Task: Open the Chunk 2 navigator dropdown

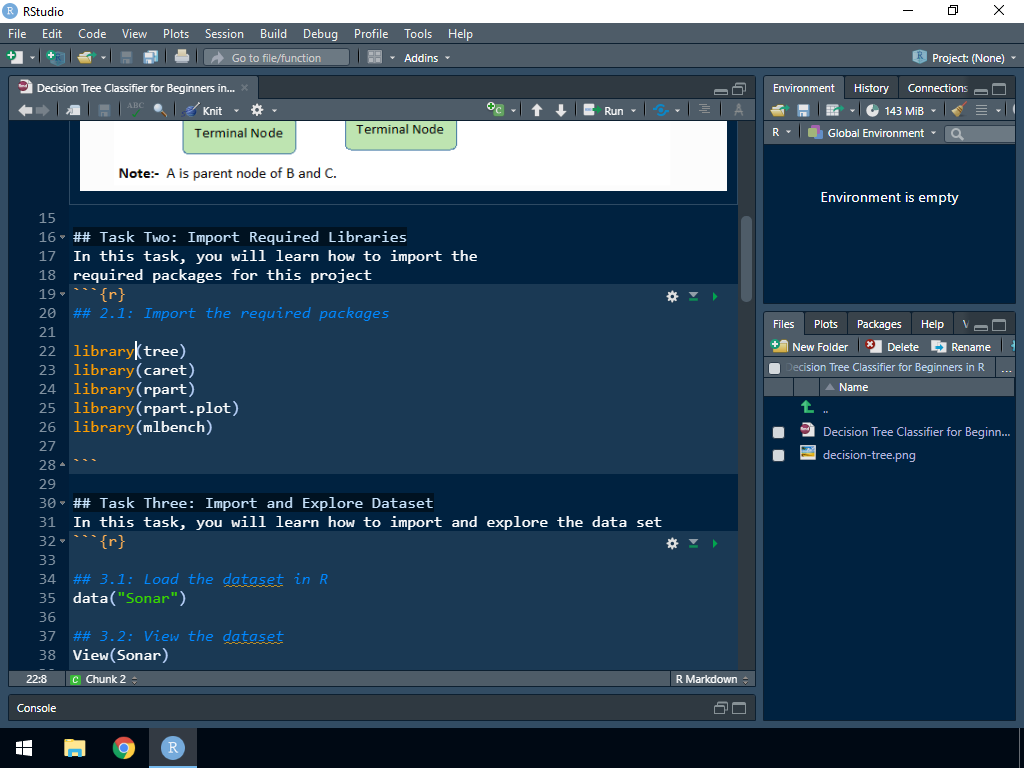Action: click(104, 679)
